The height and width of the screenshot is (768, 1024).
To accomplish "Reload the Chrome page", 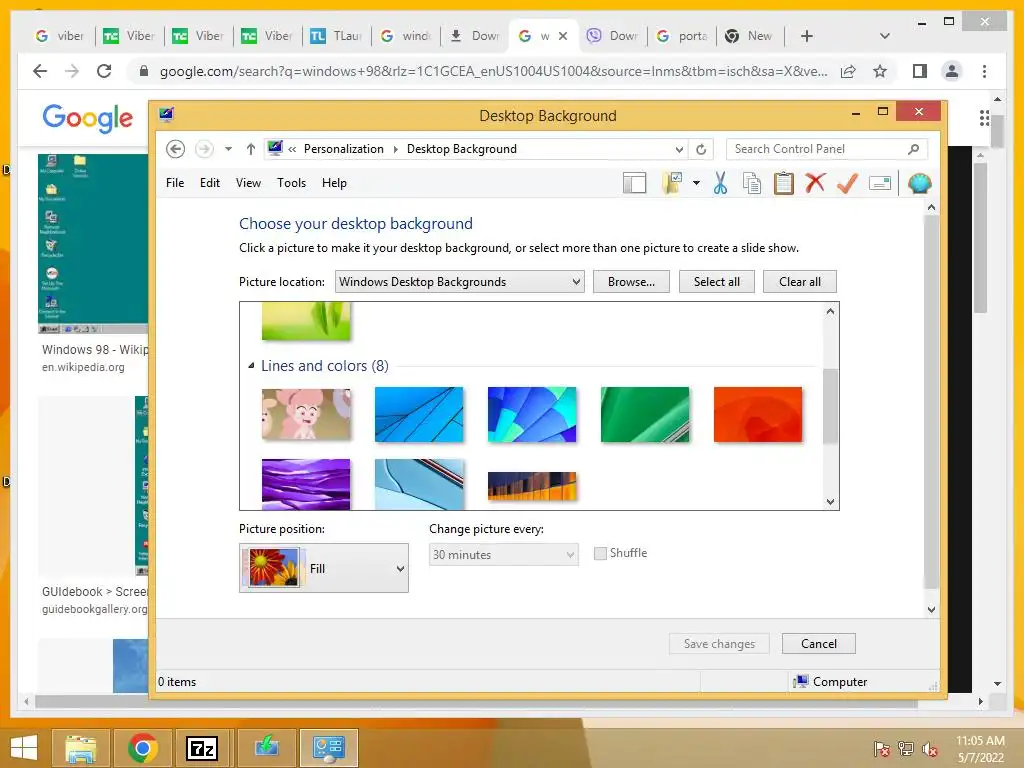I will tap(104, 71).
